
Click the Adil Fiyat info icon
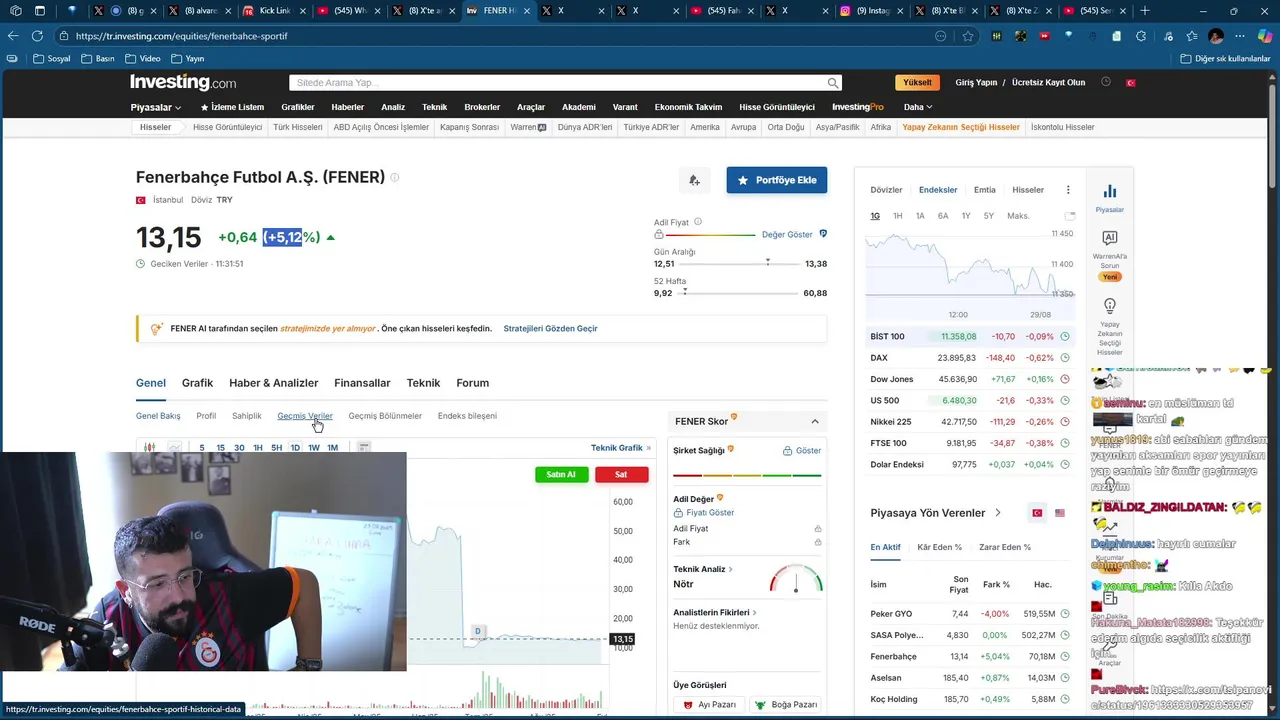[x=698, y=222]
